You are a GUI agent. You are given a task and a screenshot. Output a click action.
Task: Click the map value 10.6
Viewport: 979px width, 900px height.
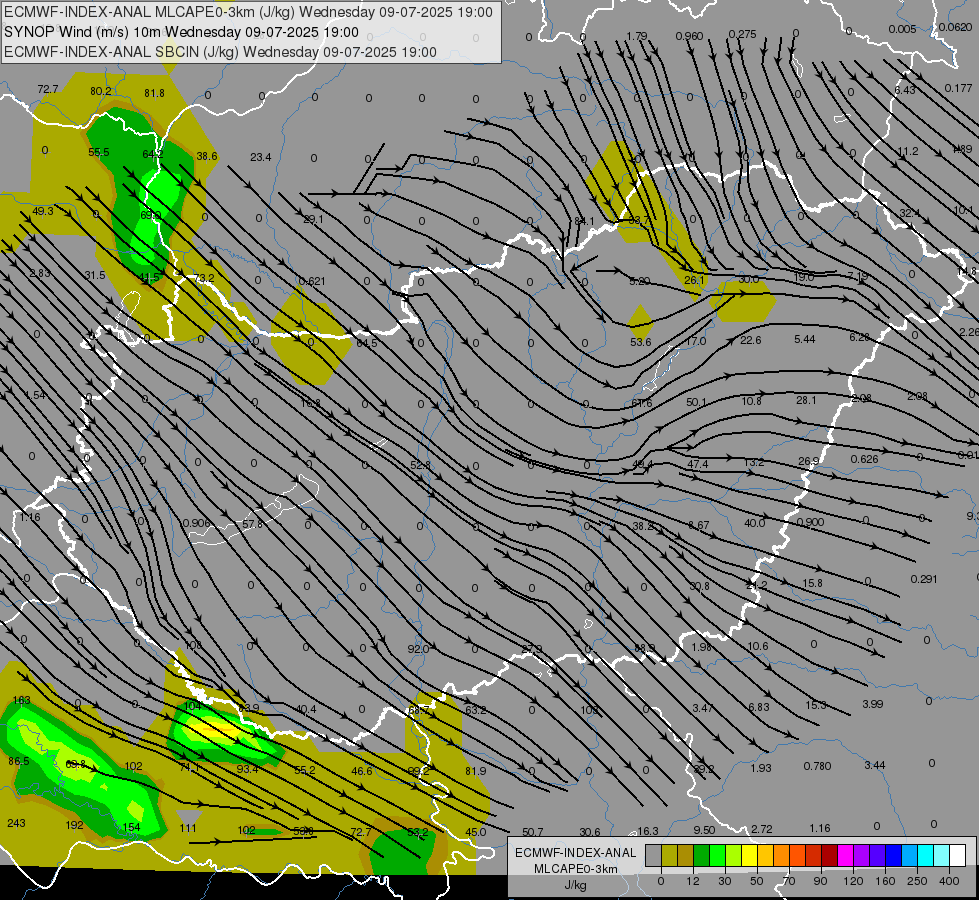coord(757,646)
